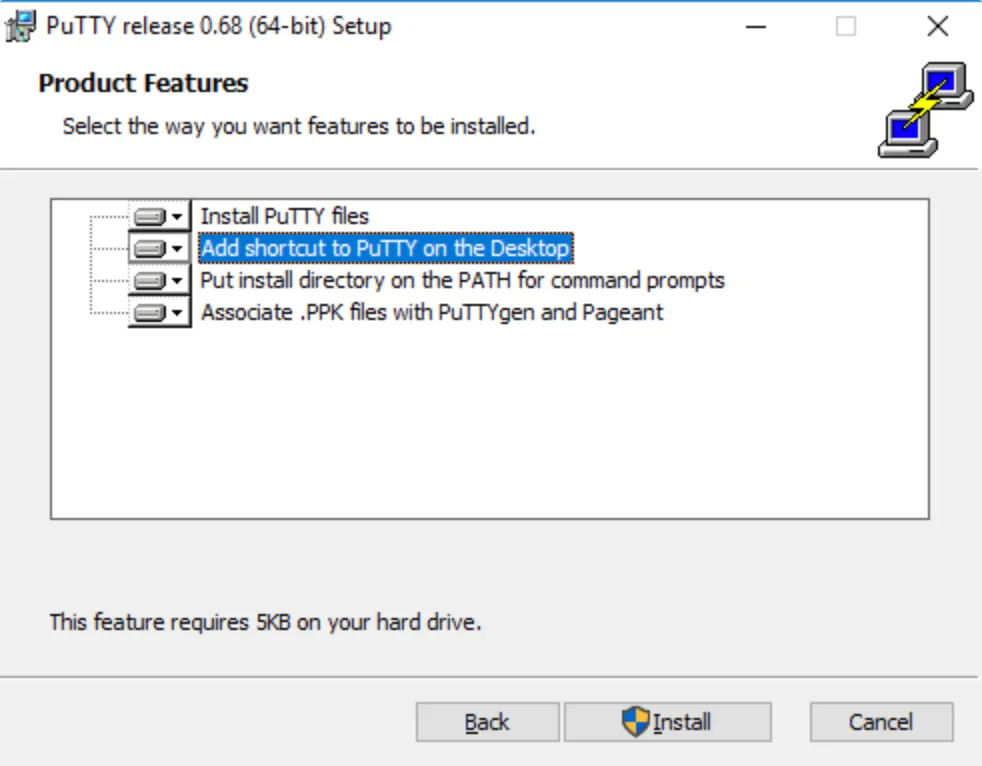Screen dimensions: 982x766
Task: Expand install options dropdown for PATH feature
Action: [177, 280]
